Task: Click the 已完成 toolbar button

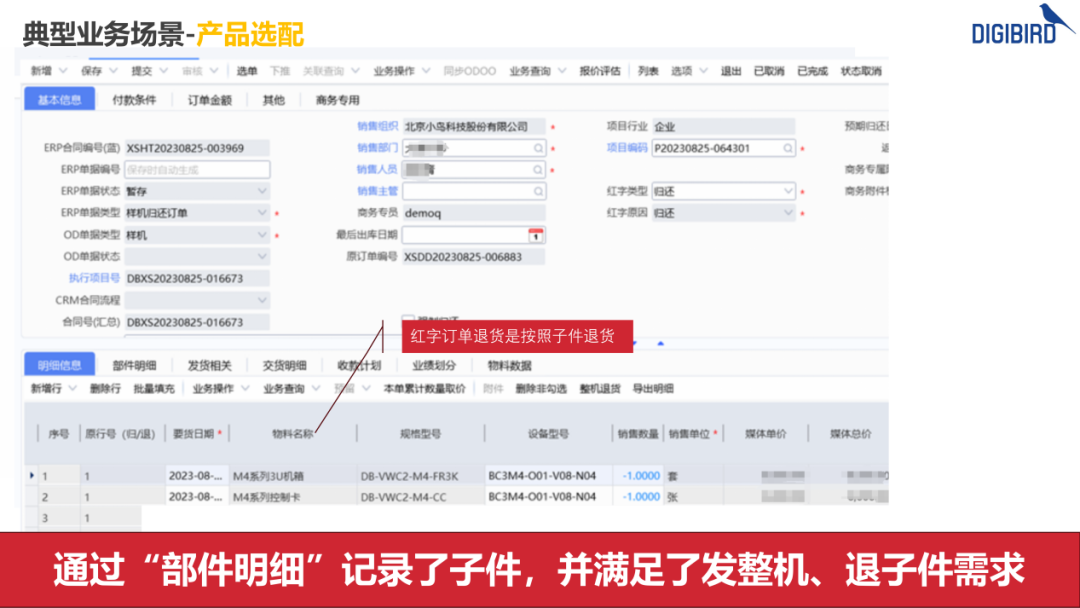Action: point(812,71)
